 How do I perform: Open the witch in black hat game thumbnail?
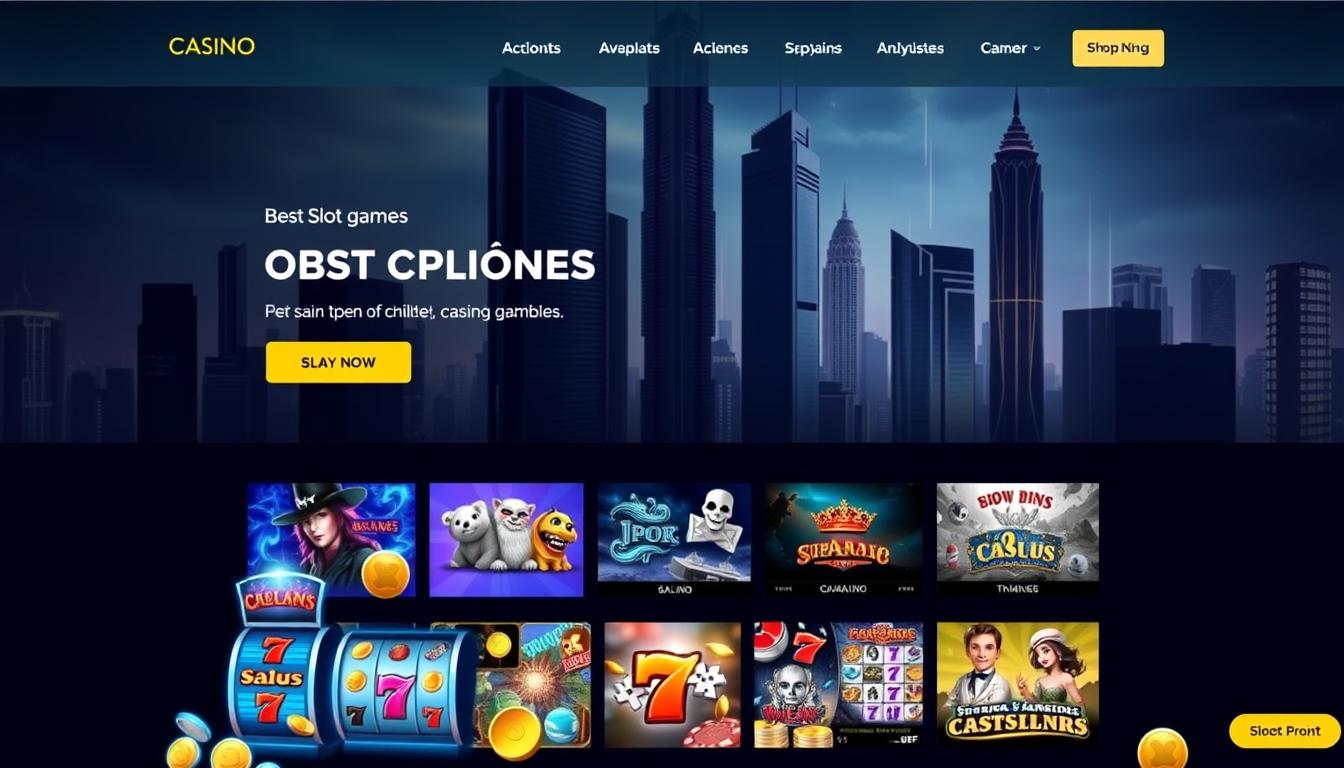[331, 540]
